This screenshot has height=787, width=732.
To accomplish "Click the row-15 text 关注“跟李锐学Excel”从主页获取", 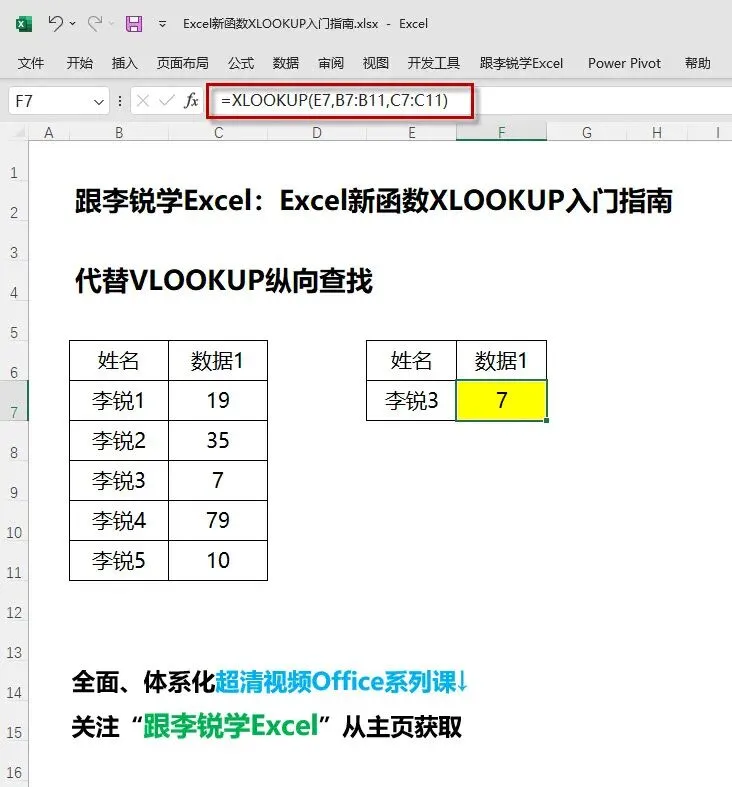I will (x=267, y=726).
